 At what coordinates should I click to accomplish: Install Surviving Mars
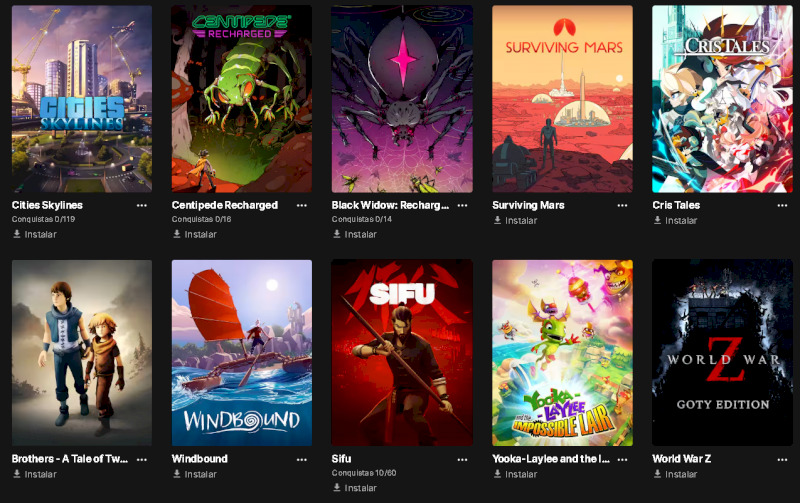[x=515, y=220]
